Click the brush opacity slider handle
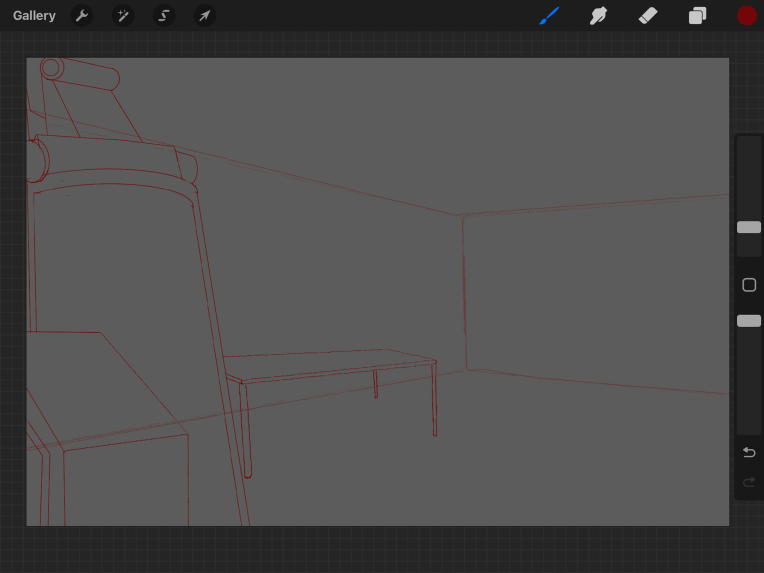The width and height of the screenshot is (764, 573). coord(749,321)
